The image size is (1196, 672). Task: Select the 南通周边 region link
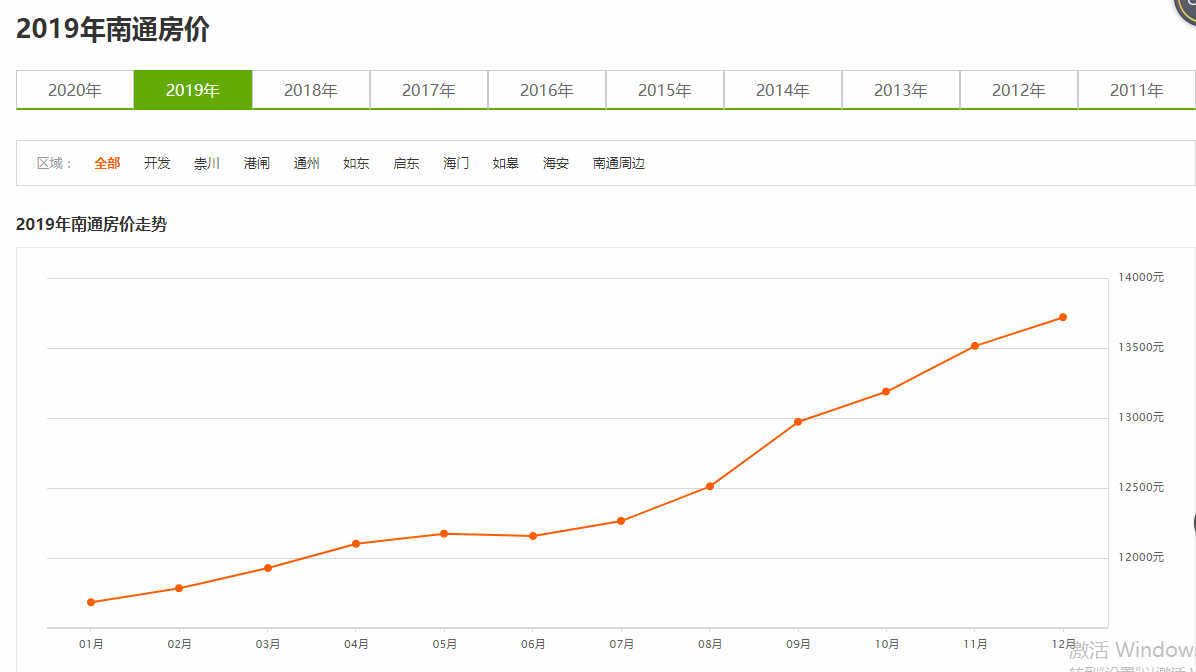coord(618,163)
